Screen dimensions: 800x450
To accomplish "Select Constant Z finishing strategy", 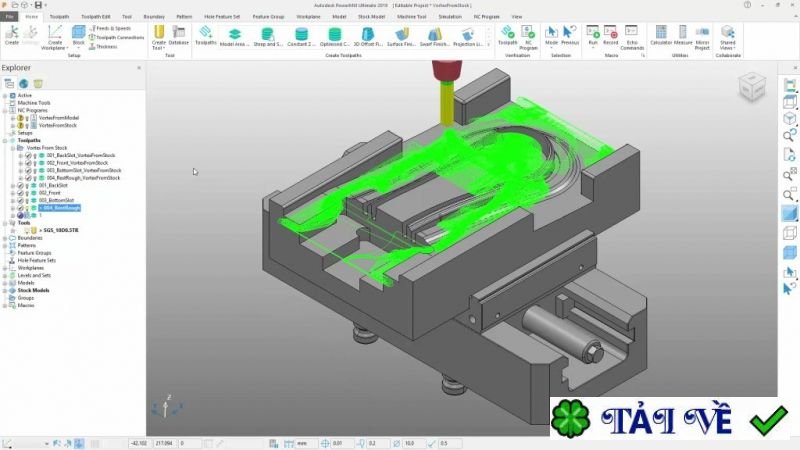I will click(301, 37).
